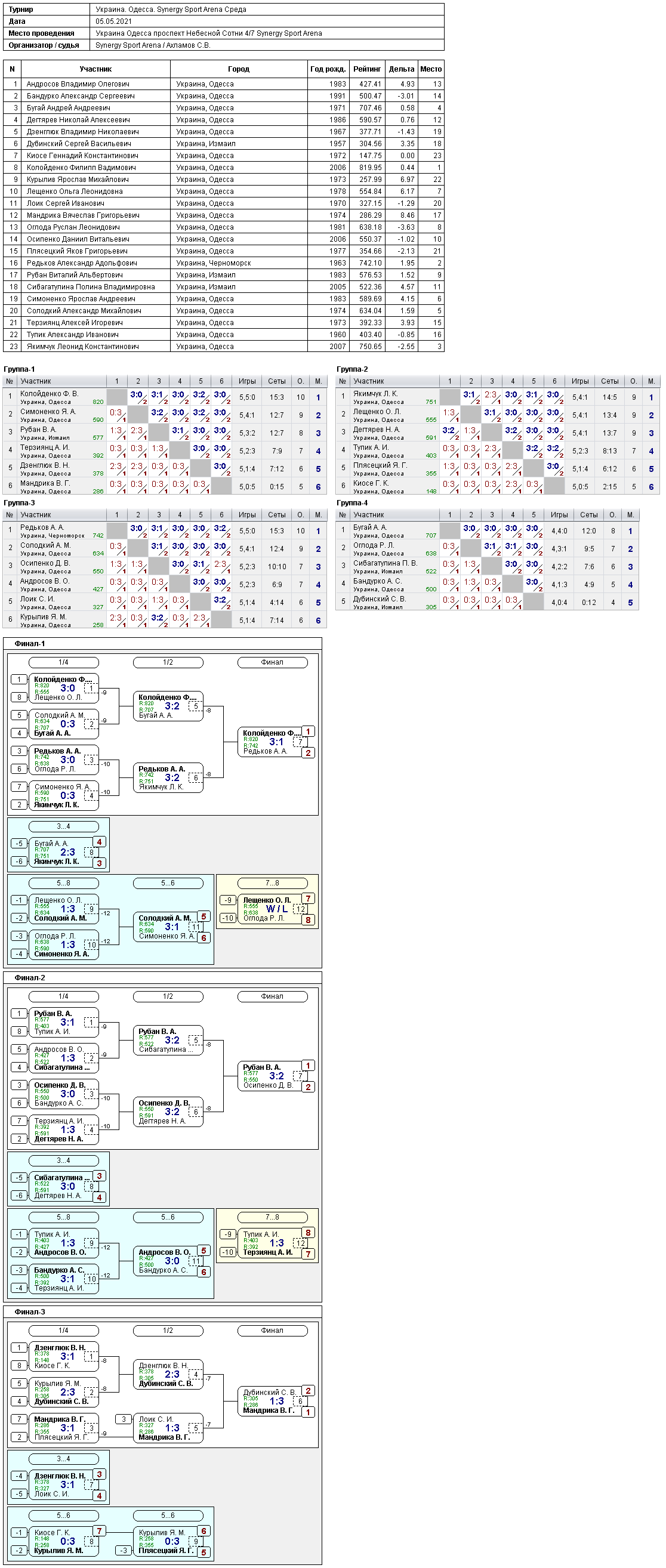
Task: Click the 1/2 round label in Финал-1
Action: (168, 662)
